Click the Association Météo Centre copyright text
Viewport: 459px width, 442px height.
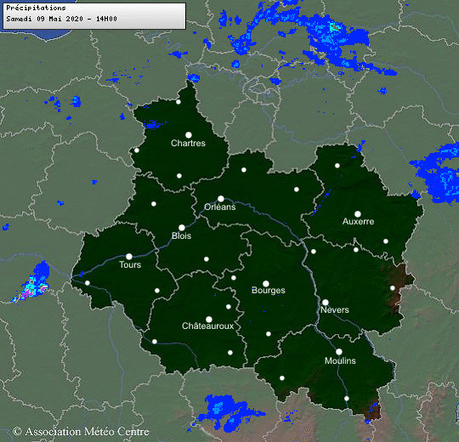pyautogui.click(x=81, y=431)
